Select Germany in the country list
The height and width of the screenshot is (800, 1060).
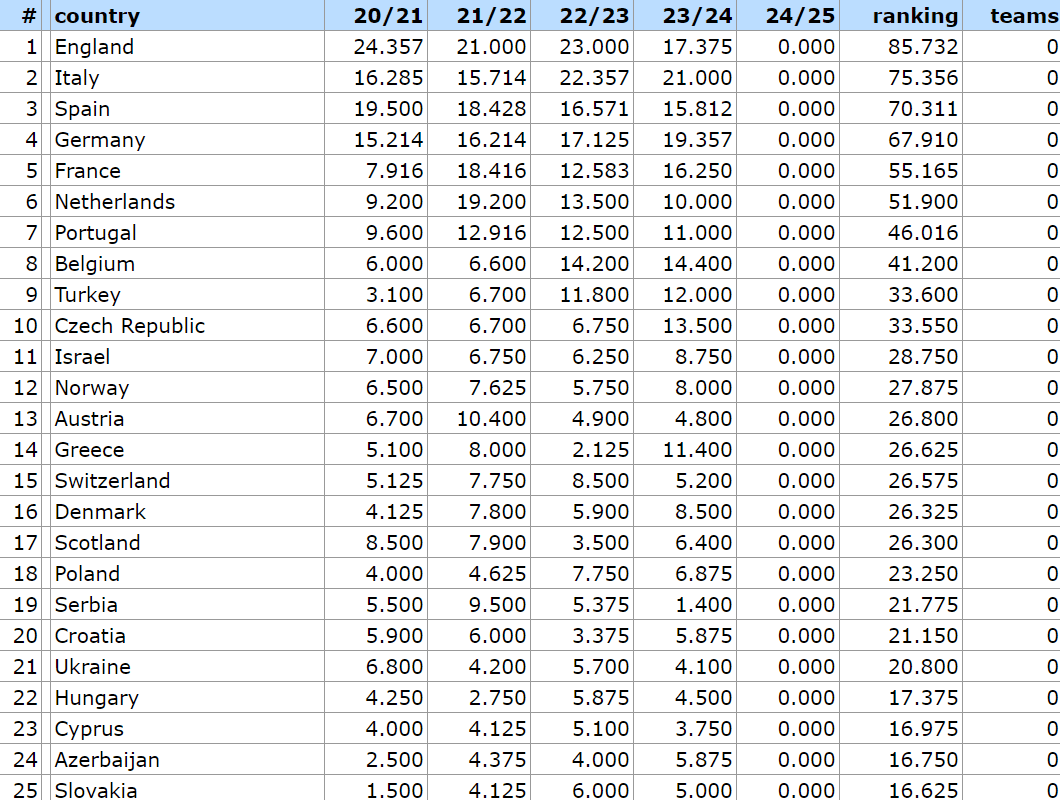100,140
